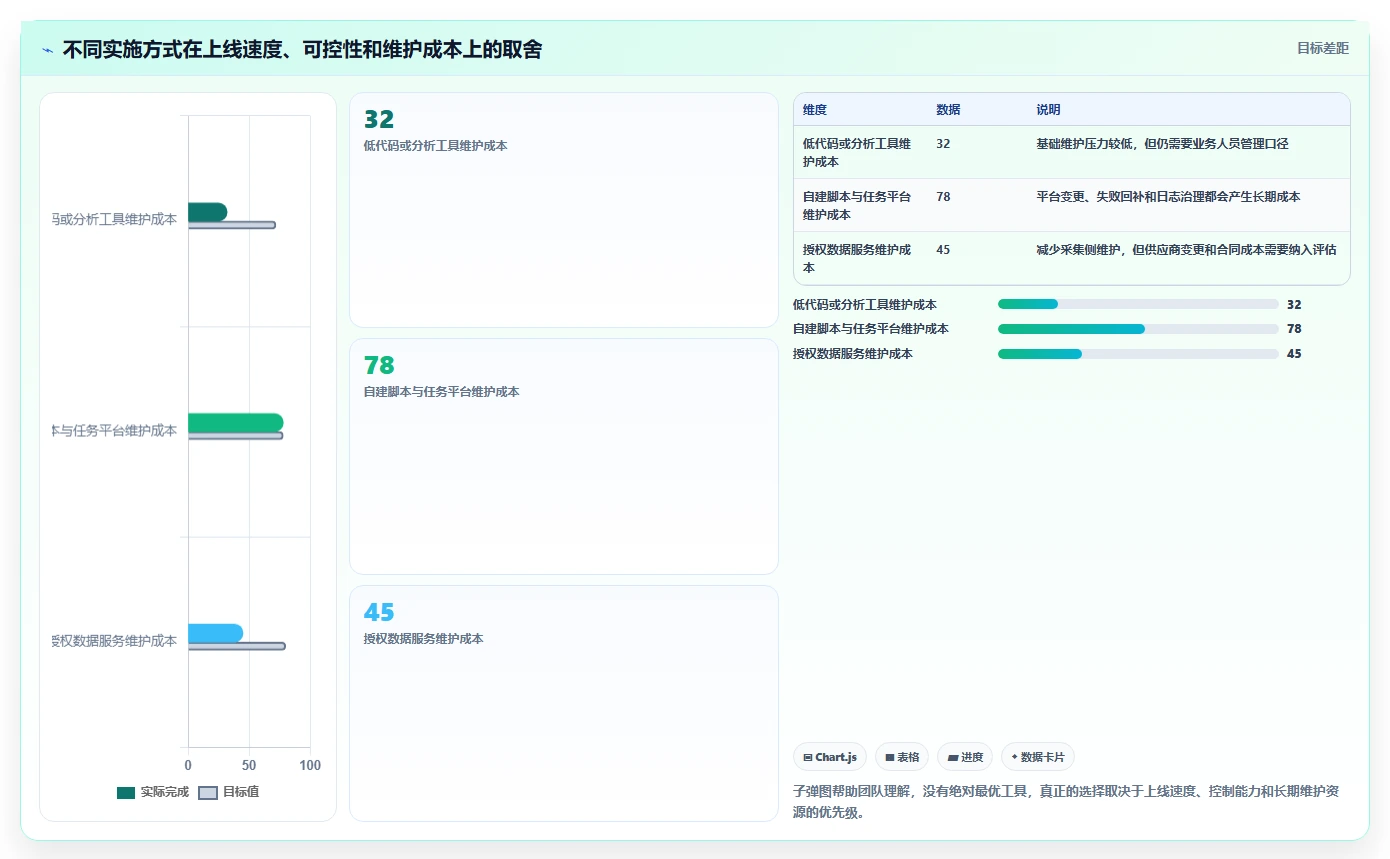Screen dimensions: 1390x859
Task: Click table cell 自建脚本与任务平台维护成本
Action: click(x=858, y=205)
